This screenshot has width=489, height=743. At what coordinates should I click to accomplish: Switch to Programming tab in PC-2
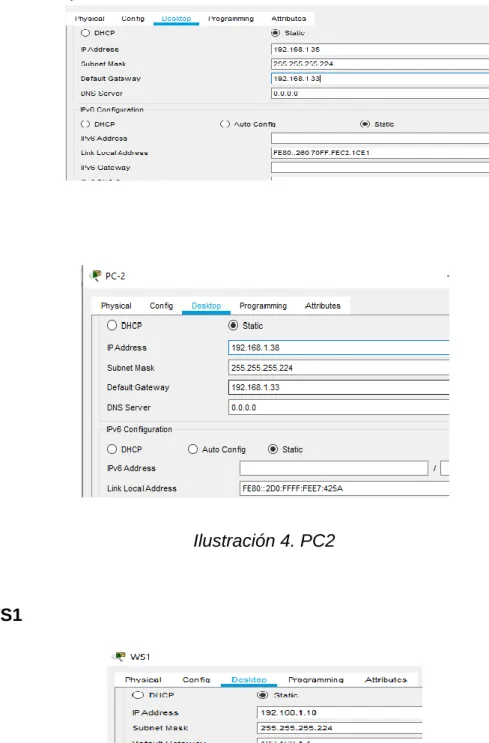click(x=263, y=306)
